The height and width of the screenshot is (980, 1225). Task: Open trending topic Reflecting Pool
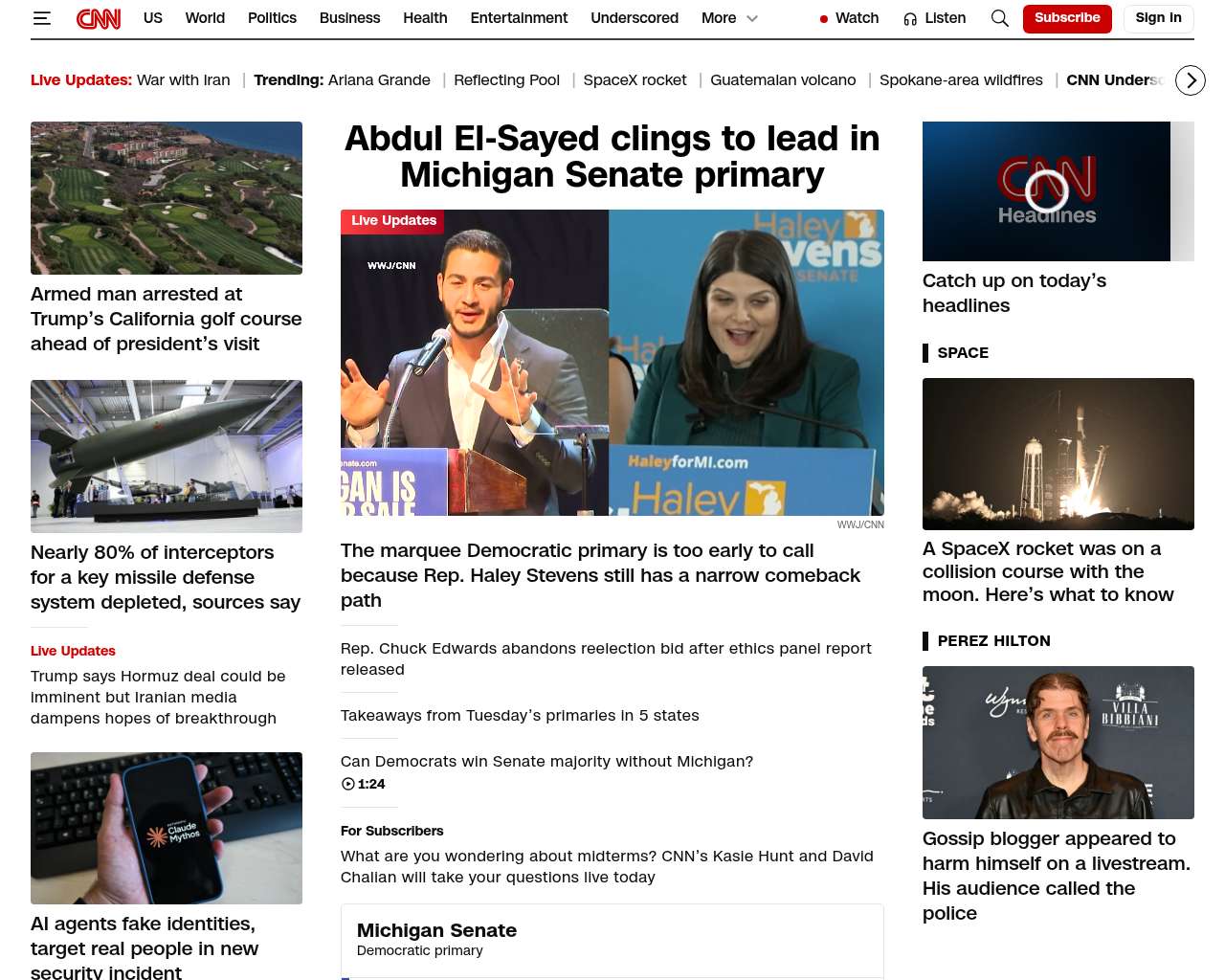click(x=506, y=80)
